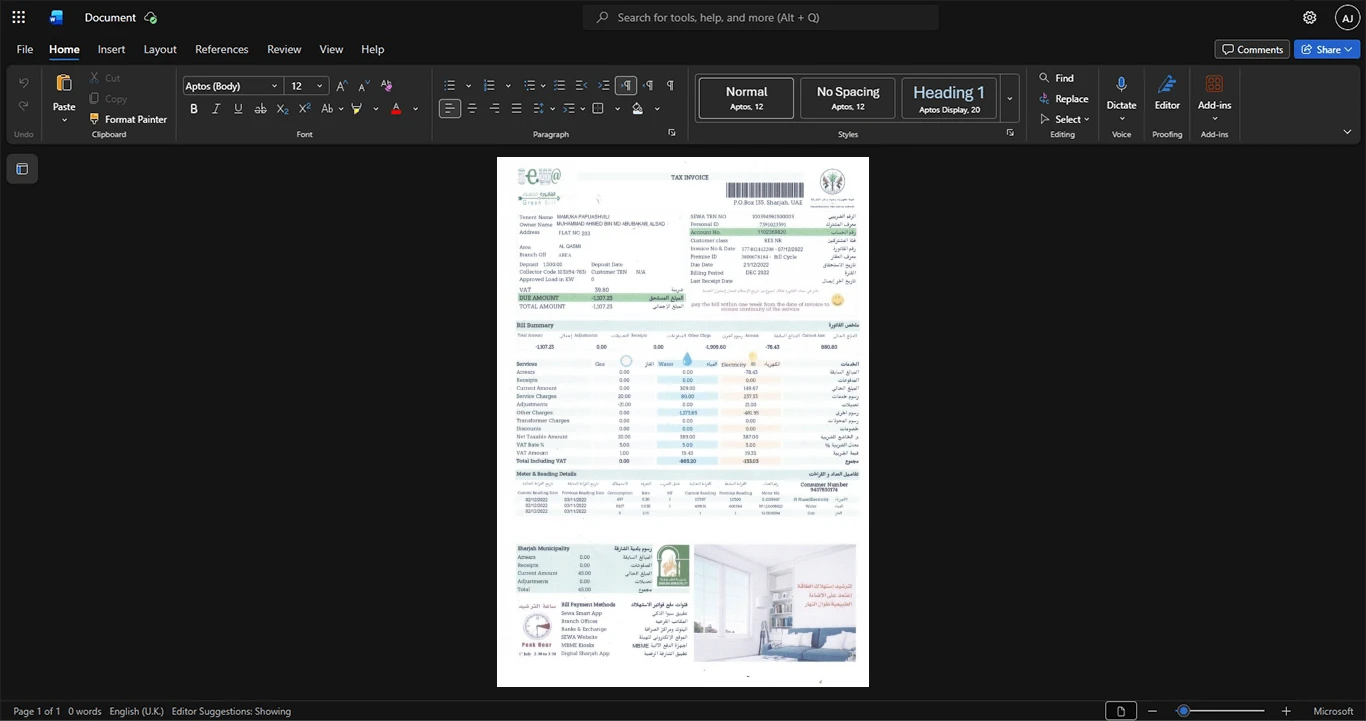The image size is (1366, 721).
Task: Open the app launcher waffle icon
Action: (x=18, y=17)
